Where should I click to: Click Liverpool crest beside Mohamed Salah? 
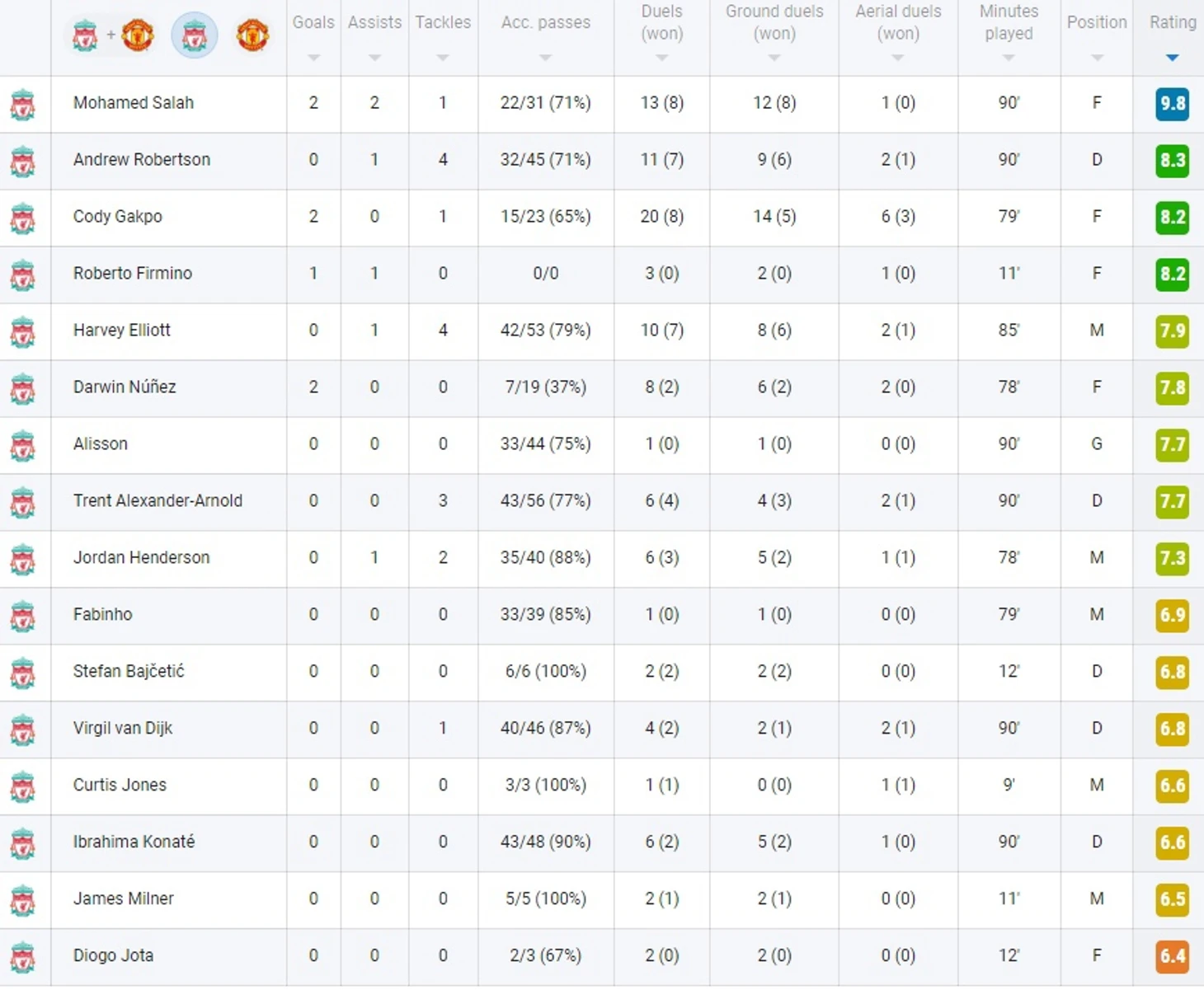[x=23, y=105]
